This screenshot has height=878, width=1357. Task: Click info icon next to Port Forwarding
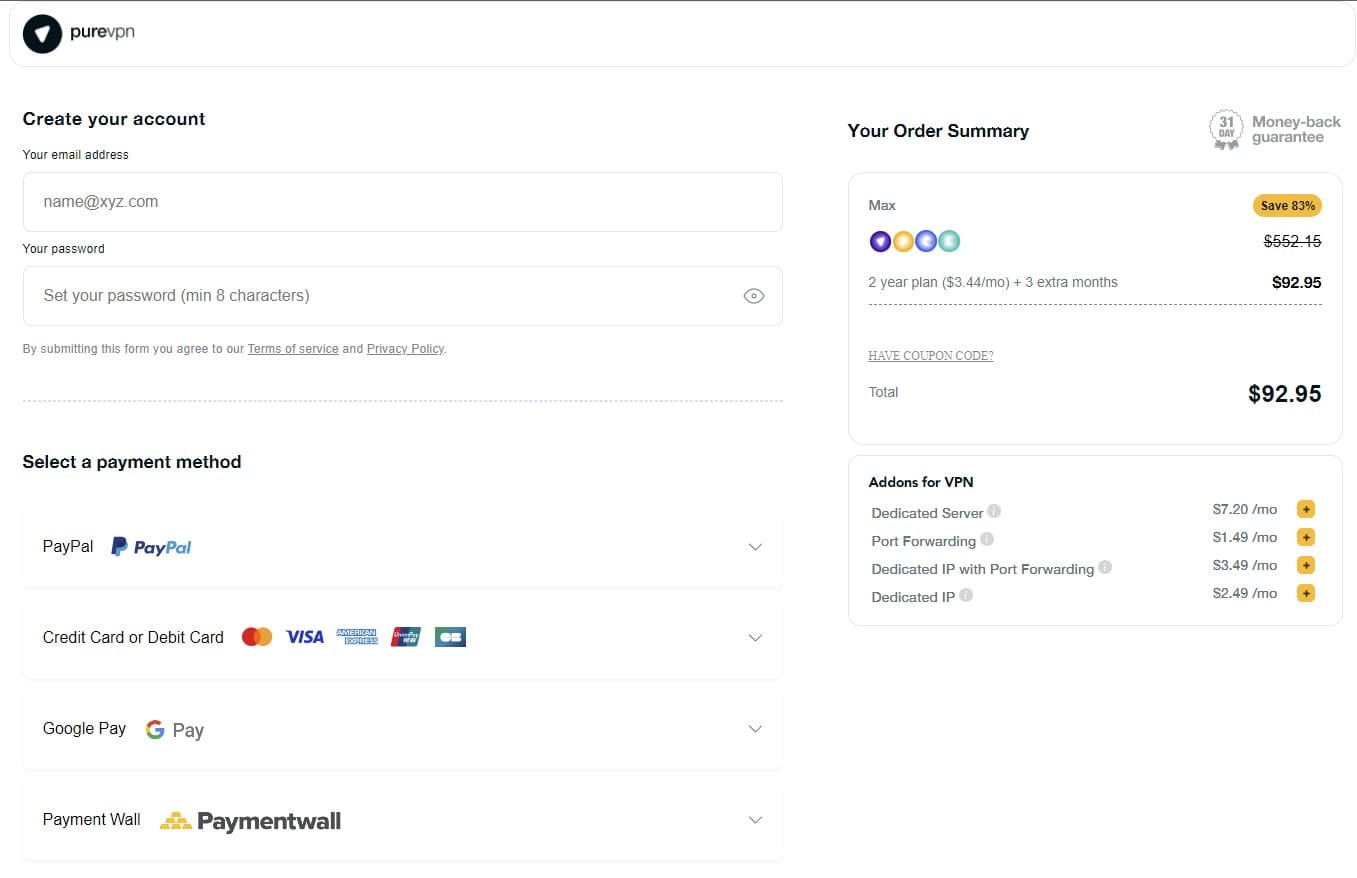[x=987, y=539]
